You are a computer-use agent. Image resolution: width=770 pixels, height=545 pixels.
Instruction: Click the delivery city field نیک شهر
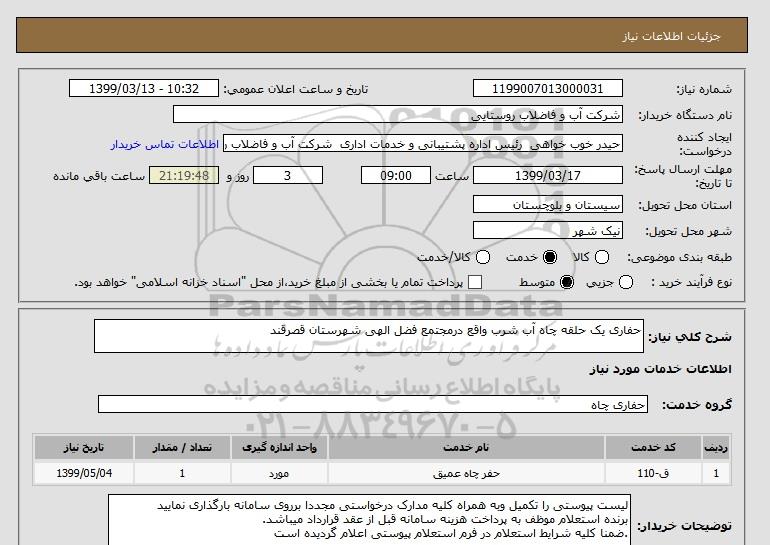coord(548,230)
